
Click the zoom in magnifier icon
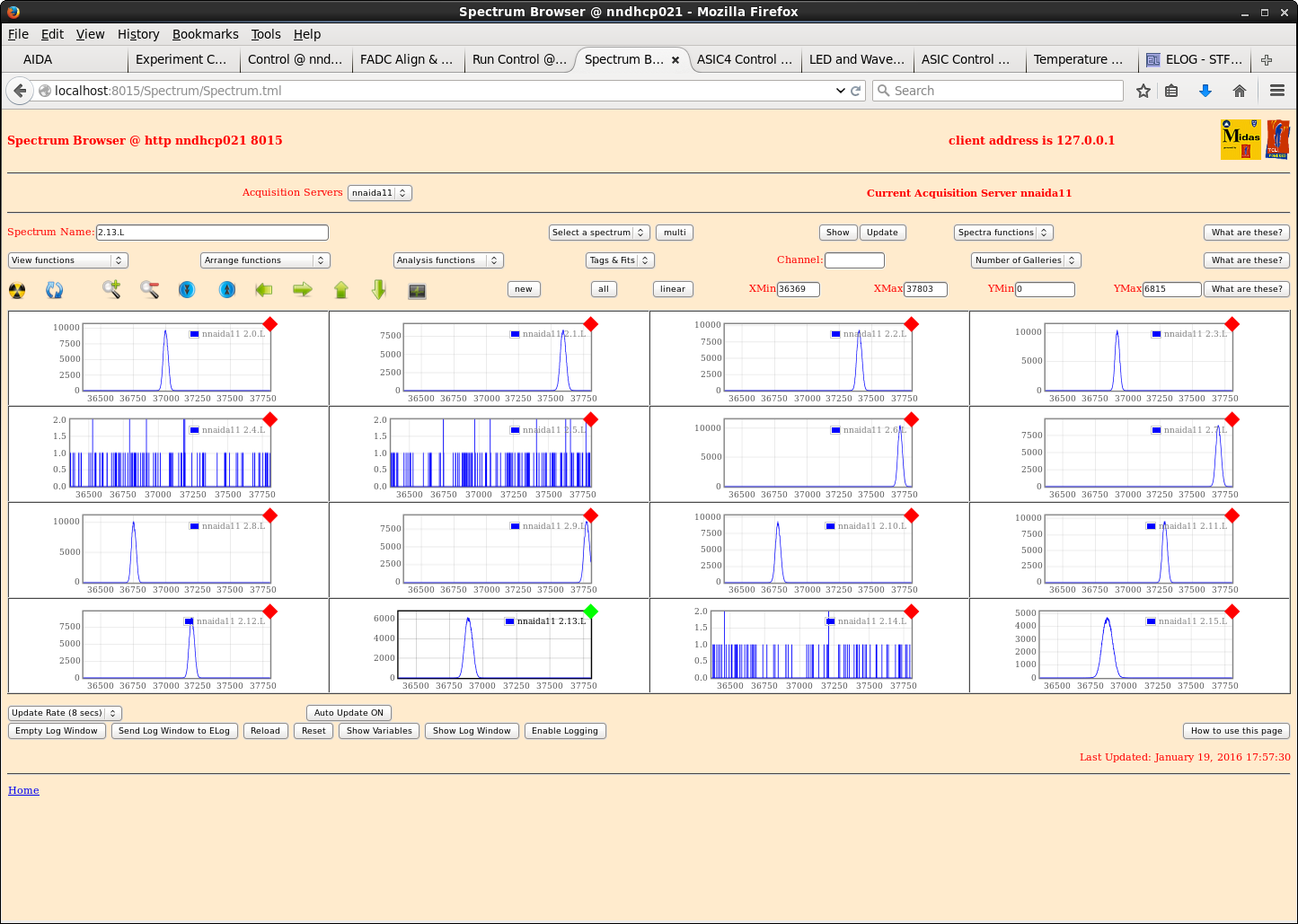111,289
